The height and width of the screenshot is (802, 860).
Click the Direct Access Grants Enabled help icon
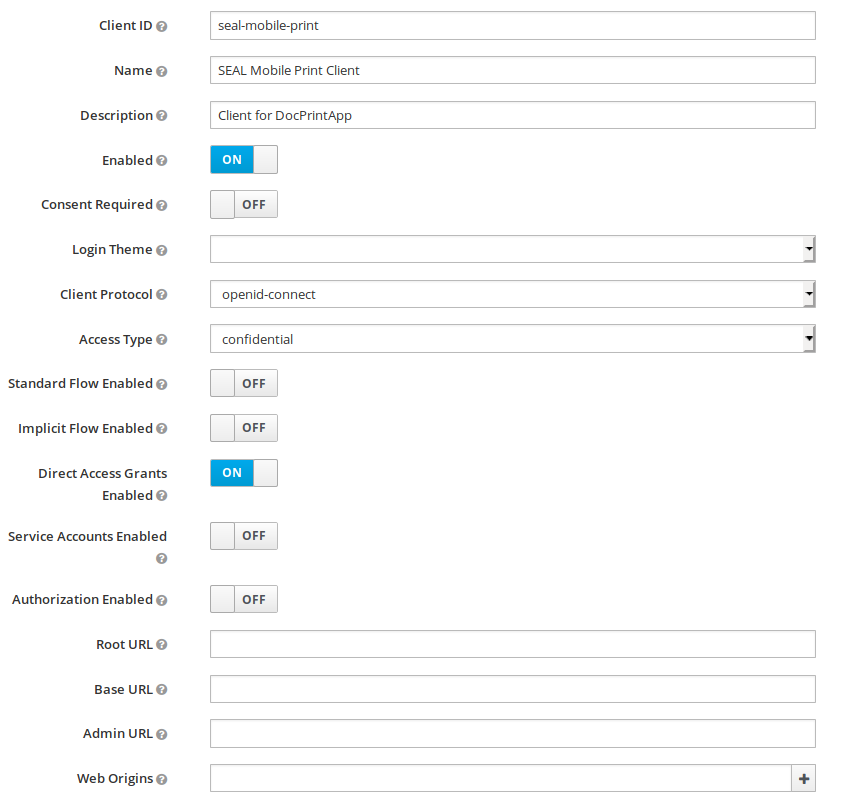(x=162, y=496)
